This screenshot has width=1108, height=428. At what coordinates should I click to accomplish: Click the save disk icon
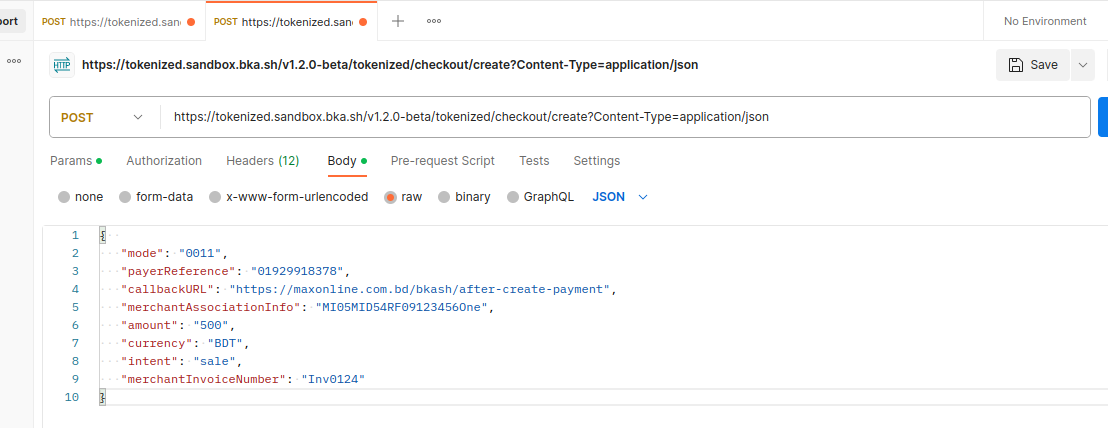click(x=1015, y=65)
